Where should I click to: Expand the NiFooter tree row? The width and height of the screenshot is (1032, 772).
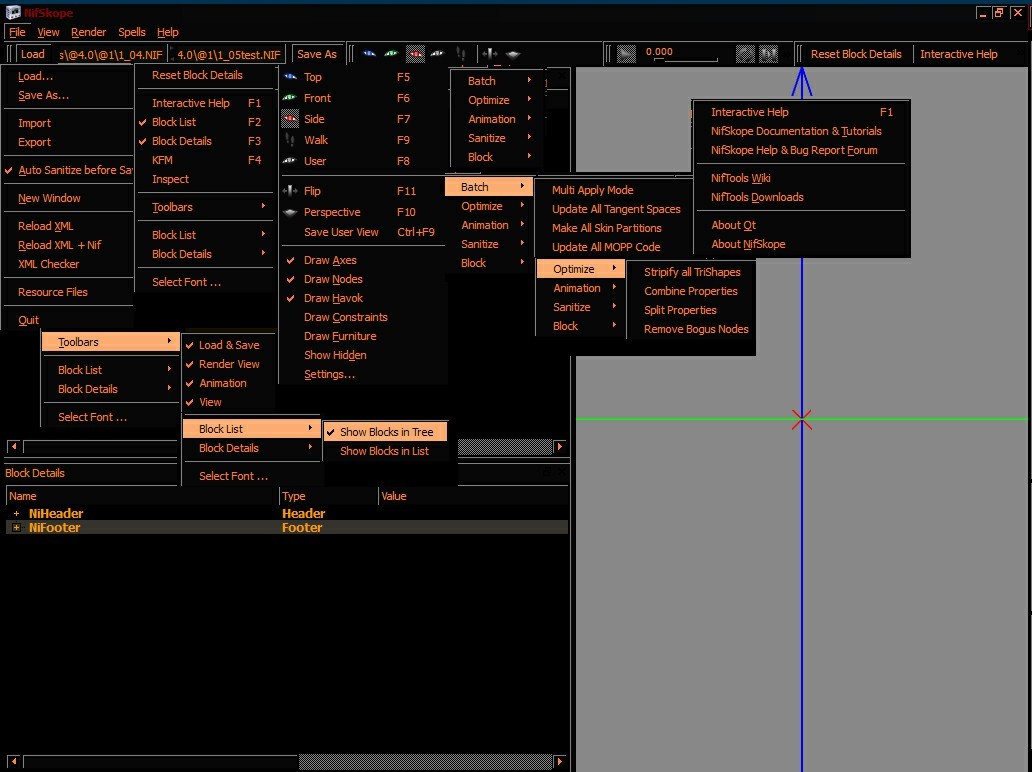click(x=16, y=528)
